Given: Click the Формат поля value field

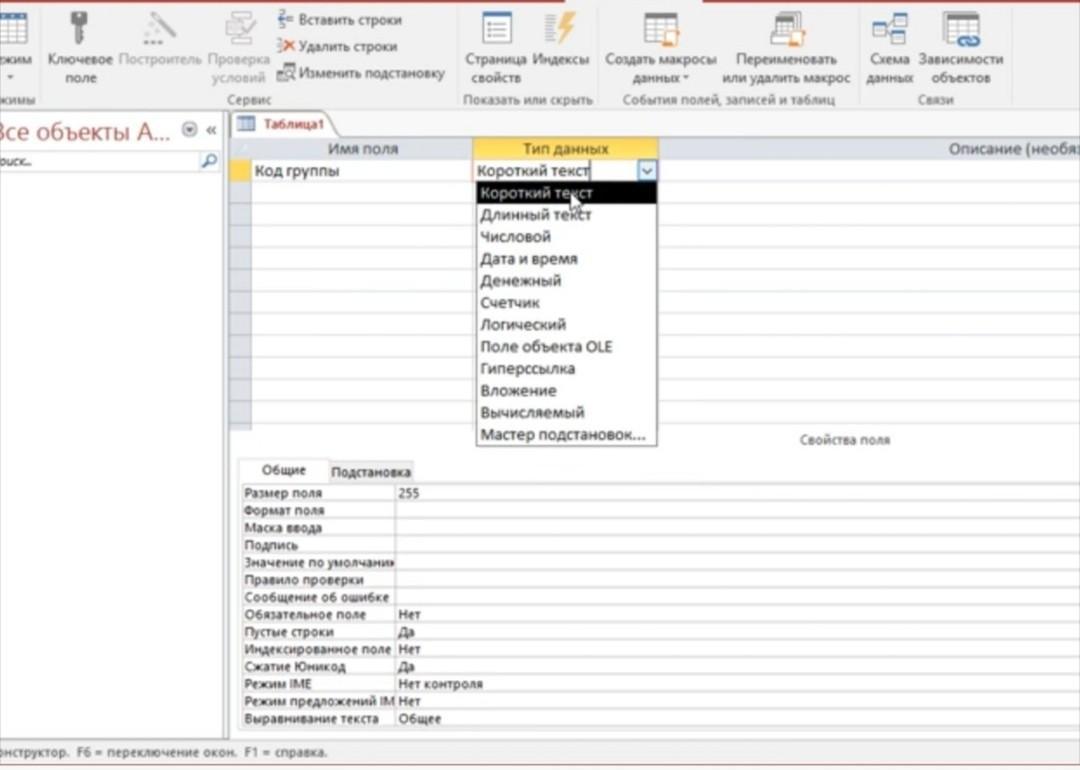Looking at the screenshot, I should pyautogui.click(x=737, y=510).
